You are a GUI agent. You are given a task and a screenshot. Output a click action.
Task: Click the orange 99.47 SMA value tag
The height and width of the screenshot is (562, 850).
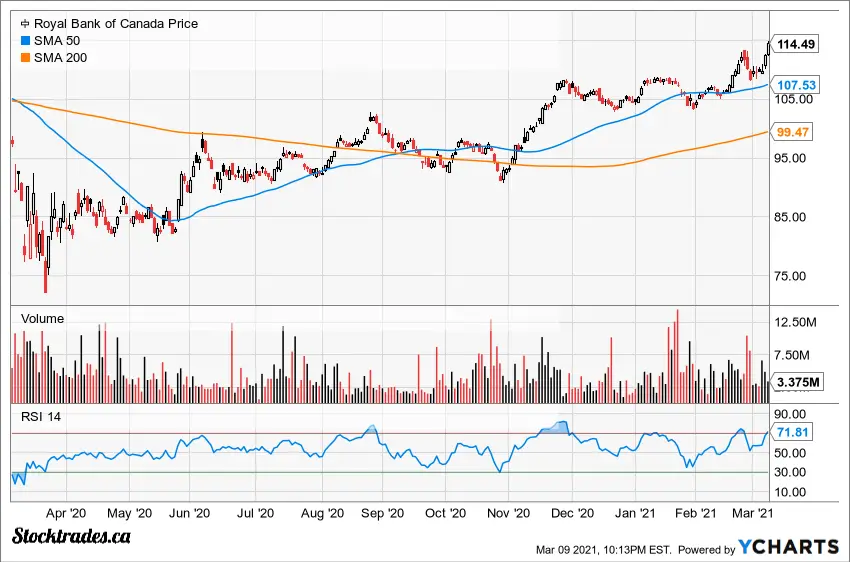795,132
